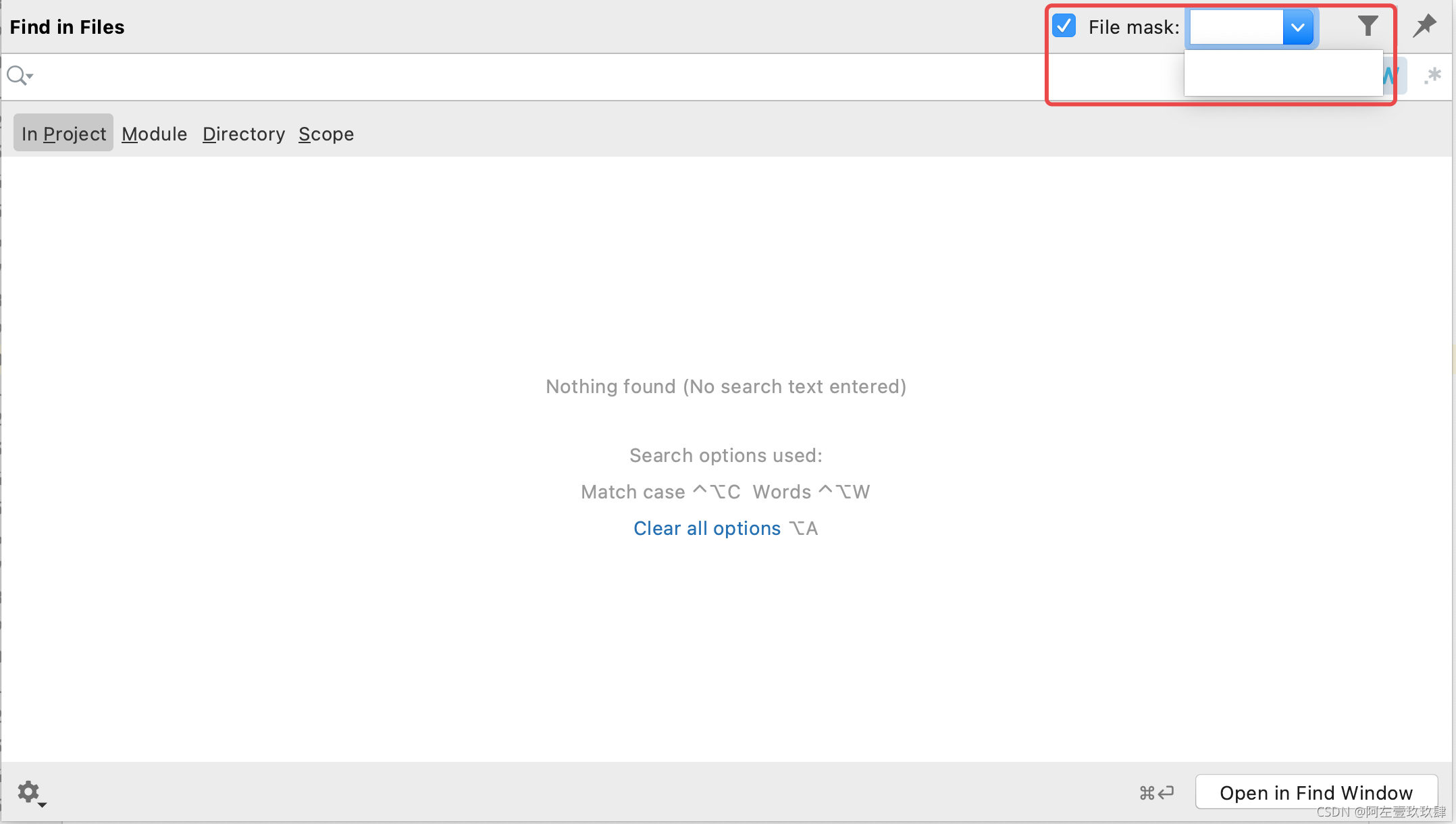The height and width of the screenshot is (824, 1456).
Task: Open the filter search results funnel icon
Action: tap(1368, 26)
